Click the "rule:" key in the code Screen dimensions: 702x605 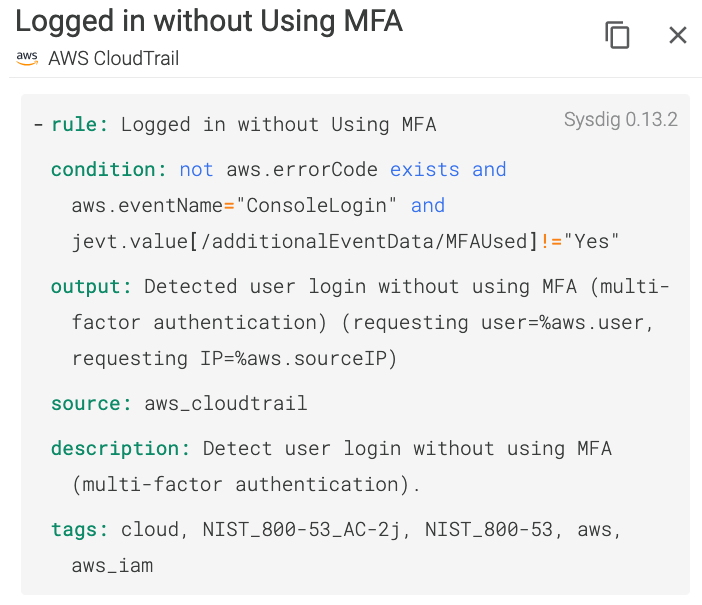click(80, 124)
